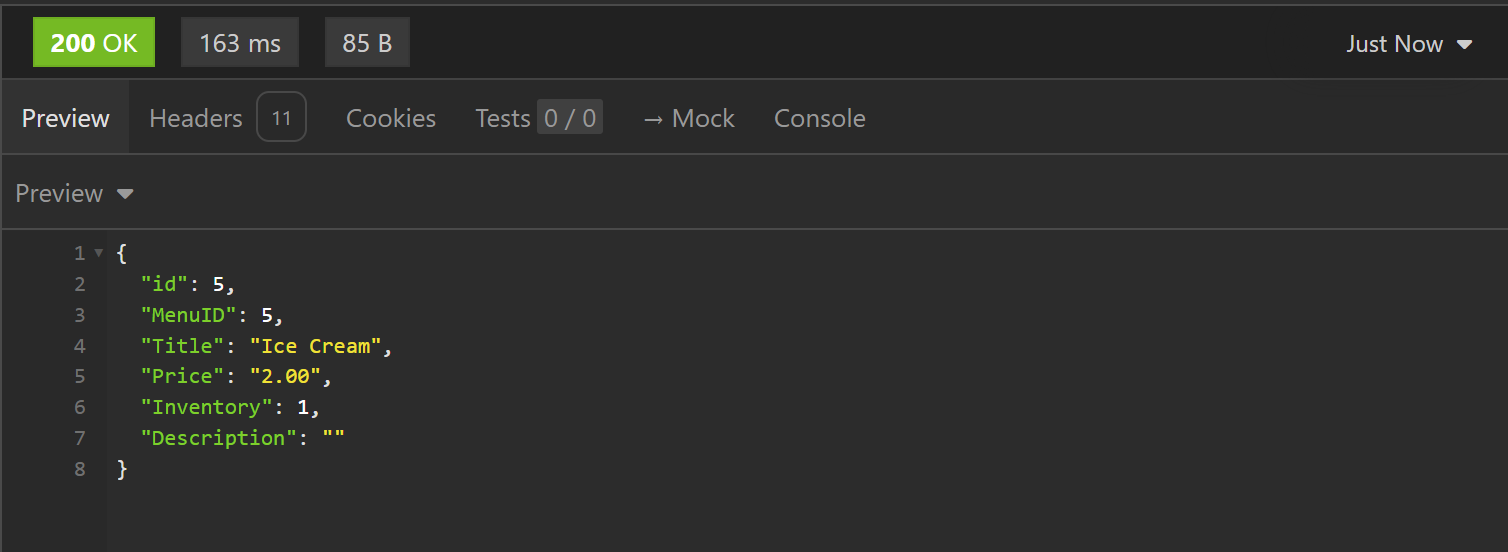Click the 163 ms response time badge
Screen dimensions: 1508x552
tap(240, 44)
